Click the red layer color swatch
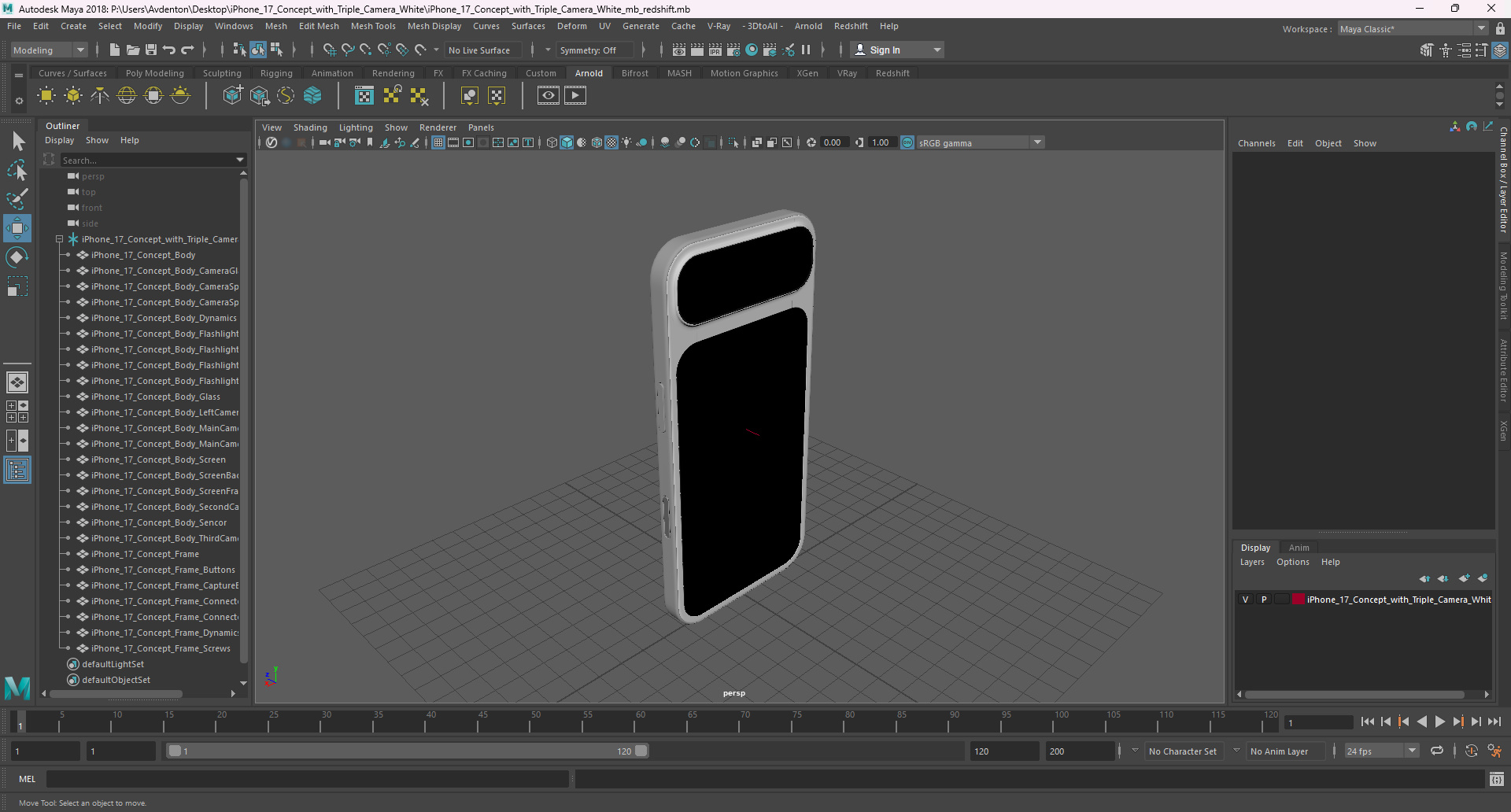The image size is (1511, 812). pyautogui.click(x=1298, y=600)
